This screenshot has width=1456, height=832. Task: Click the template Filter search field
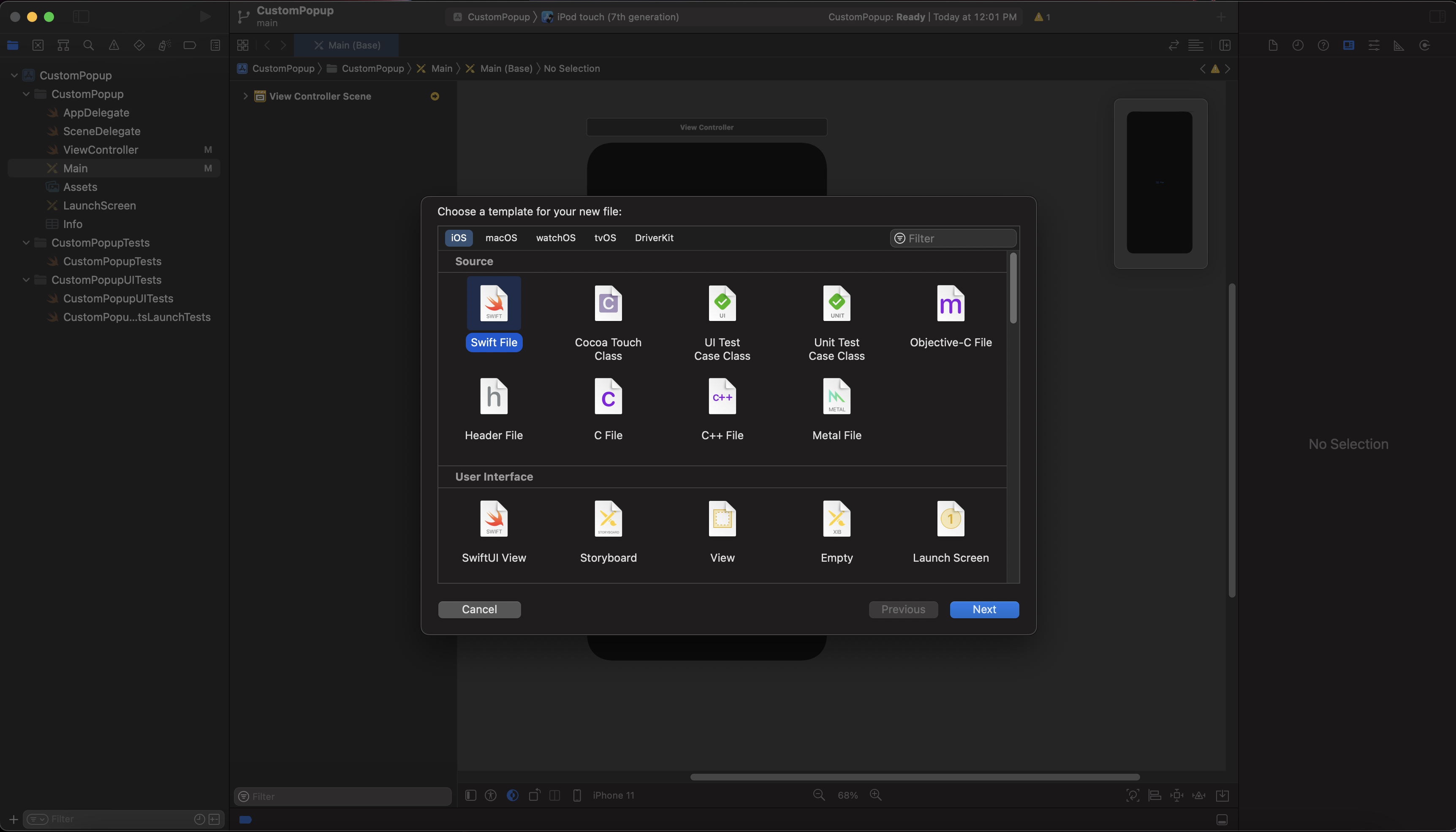click(953, 238)
